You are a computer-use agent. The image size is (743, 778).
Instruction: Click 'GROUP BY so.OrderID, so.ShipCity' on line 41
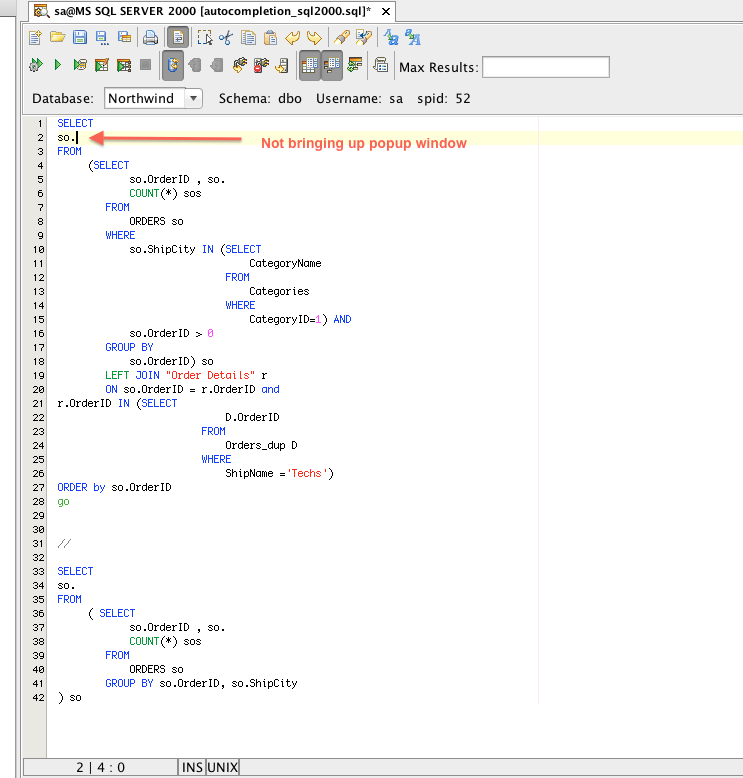[201, 683]
